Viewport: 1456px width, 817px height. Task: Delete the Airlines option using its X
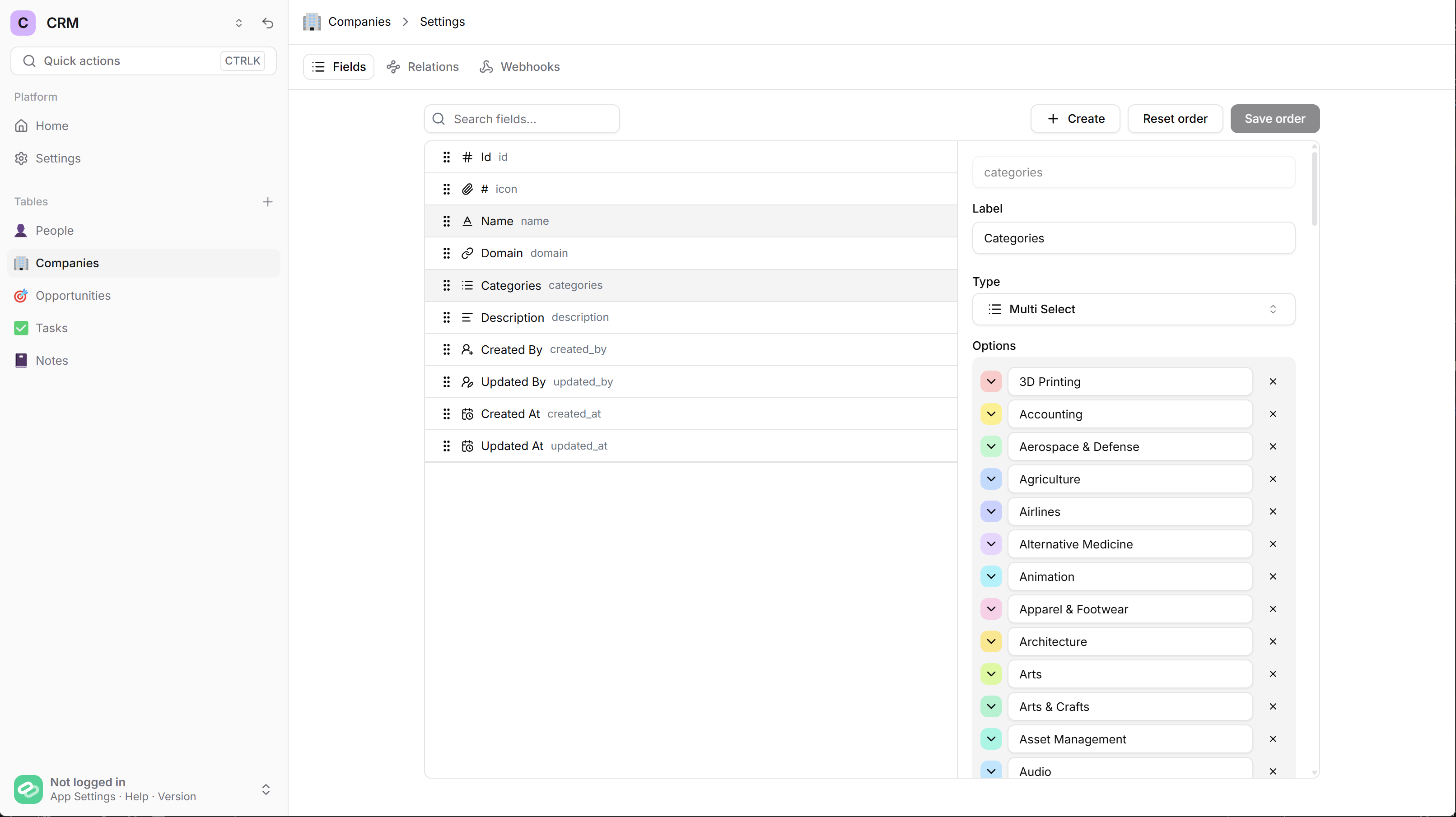[x=1272, y=511]
